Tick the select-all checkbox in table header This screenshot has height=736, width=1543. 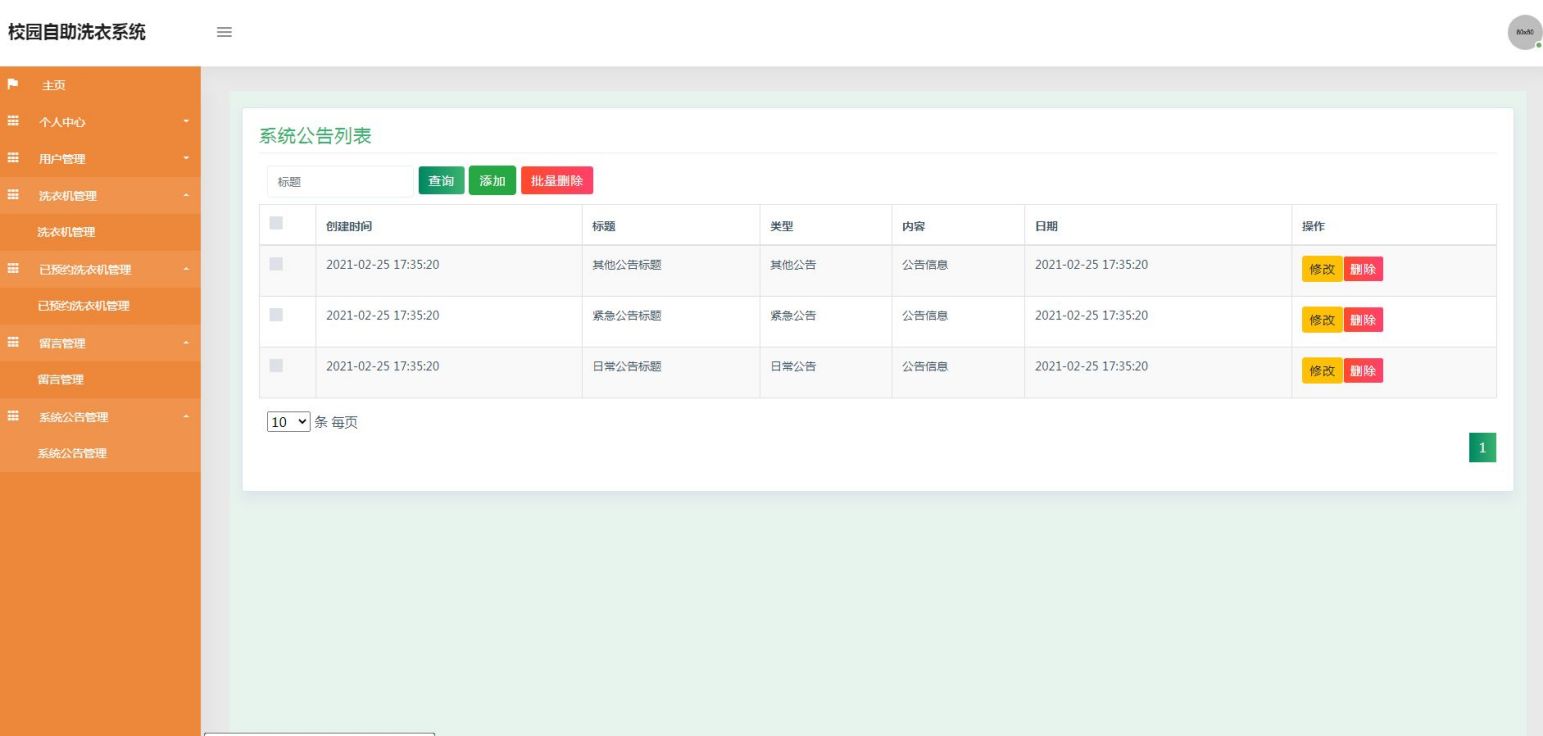point(277,223)
